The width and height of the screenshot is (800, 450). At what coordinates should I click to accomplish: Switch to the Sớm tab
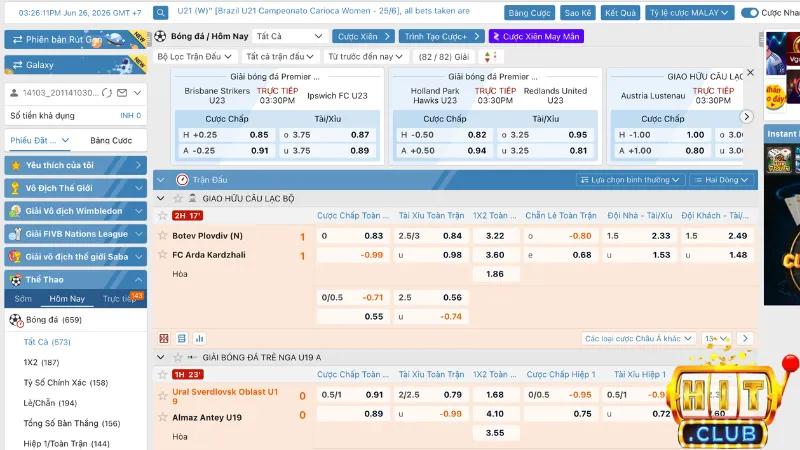[x=23, y=298]
